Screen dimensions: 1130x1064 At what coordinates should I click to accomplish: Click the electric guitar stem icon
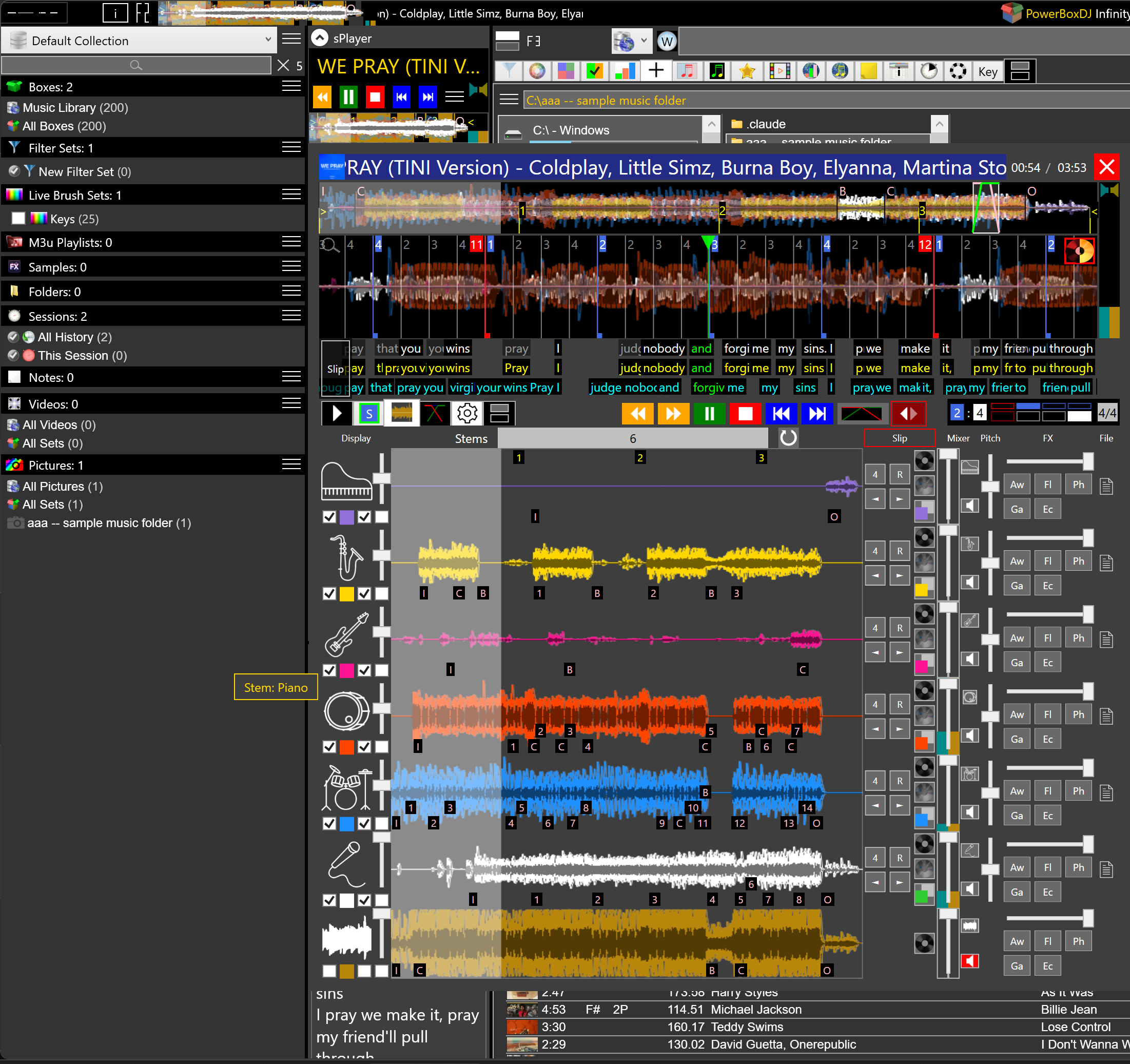click(346, 634)
